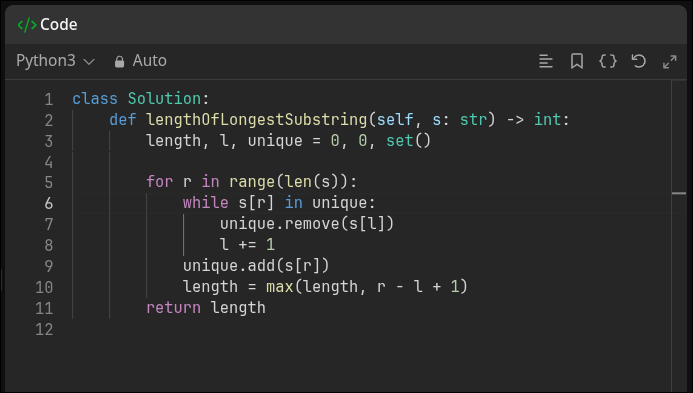Click the 'max' function on line 10

coord(280,287)
